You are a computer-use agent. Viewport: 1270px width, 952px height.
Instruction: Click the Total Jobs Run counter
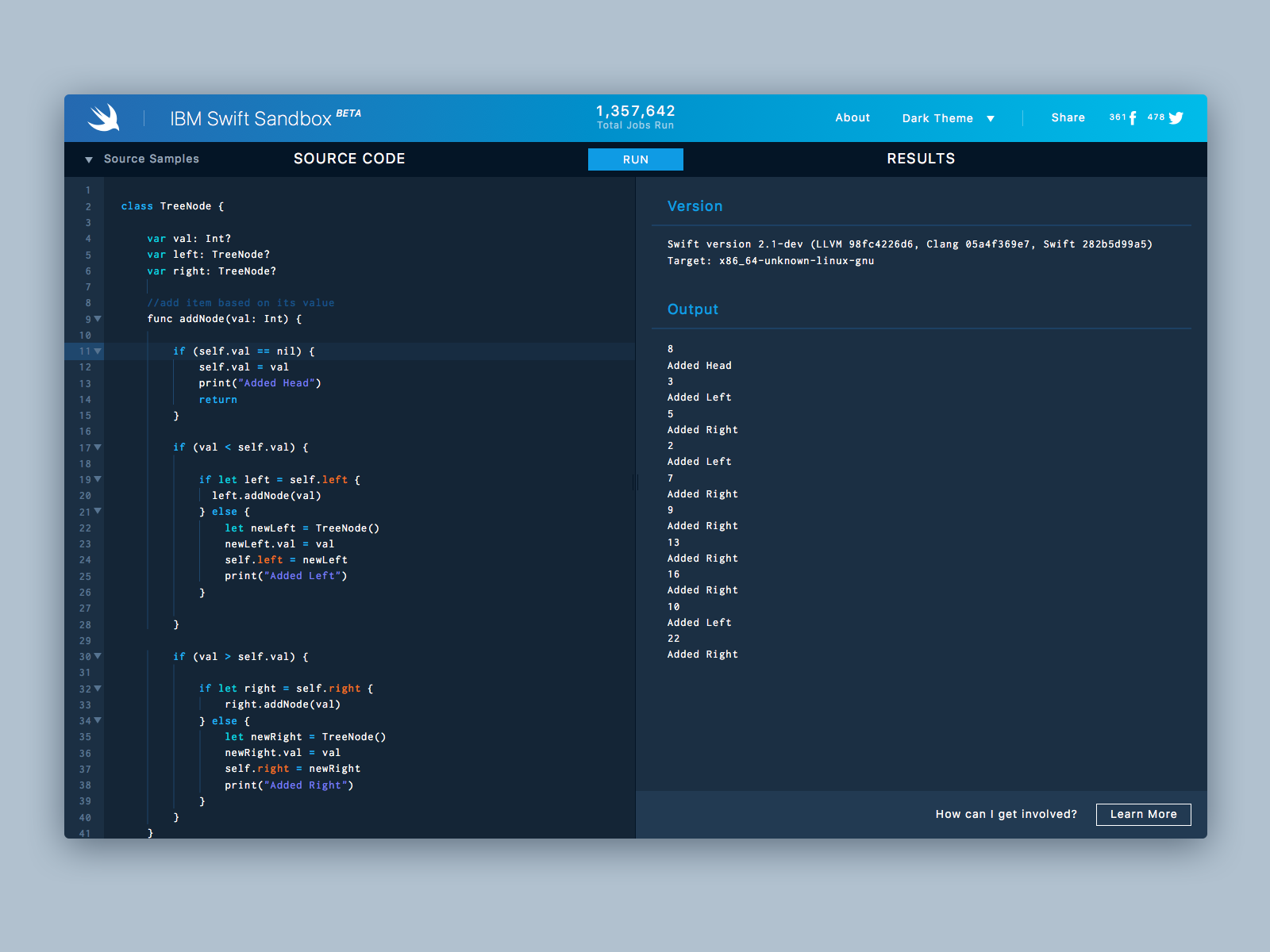point(636,117)
